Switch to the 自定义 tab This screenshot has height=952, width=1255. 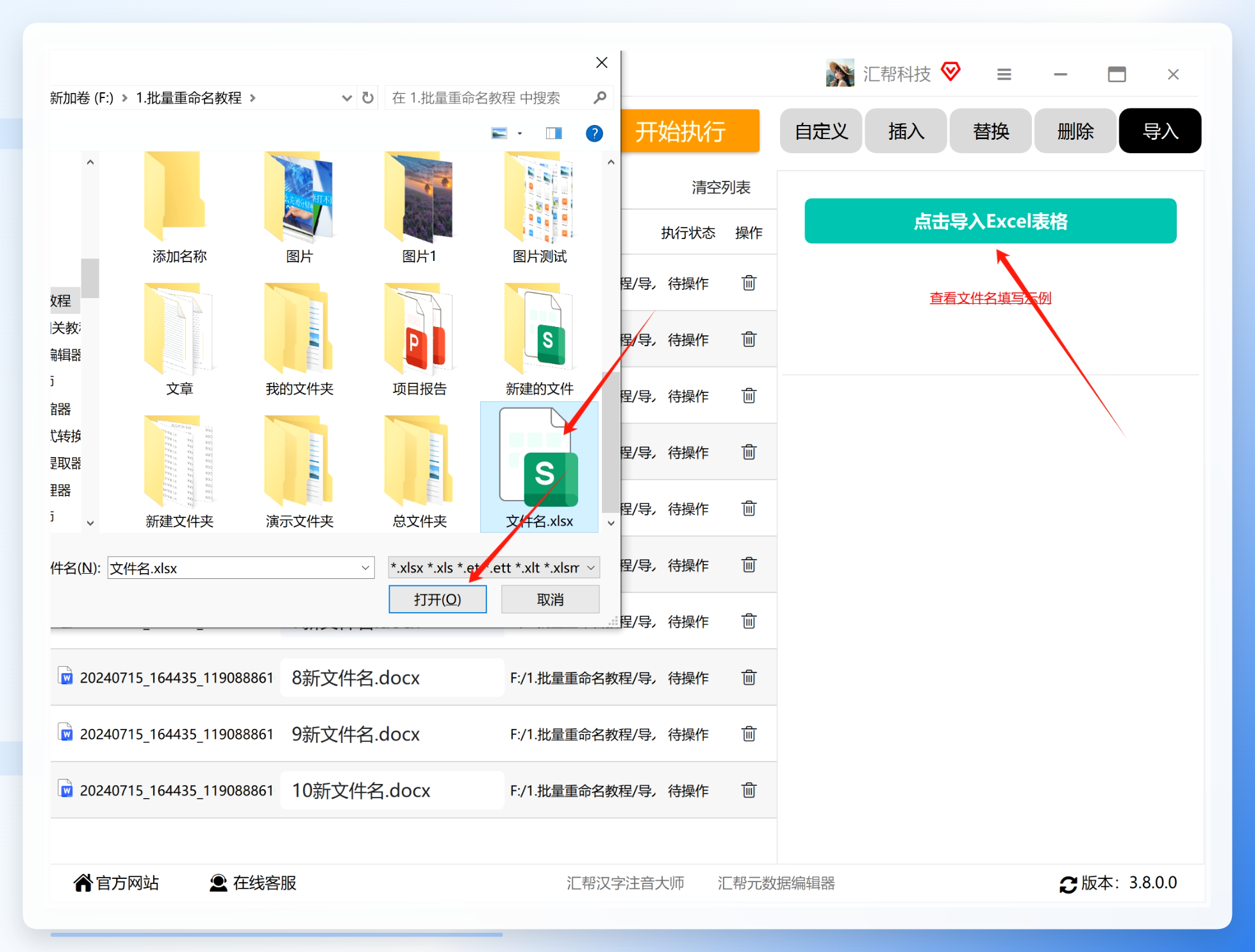point(821,131)
